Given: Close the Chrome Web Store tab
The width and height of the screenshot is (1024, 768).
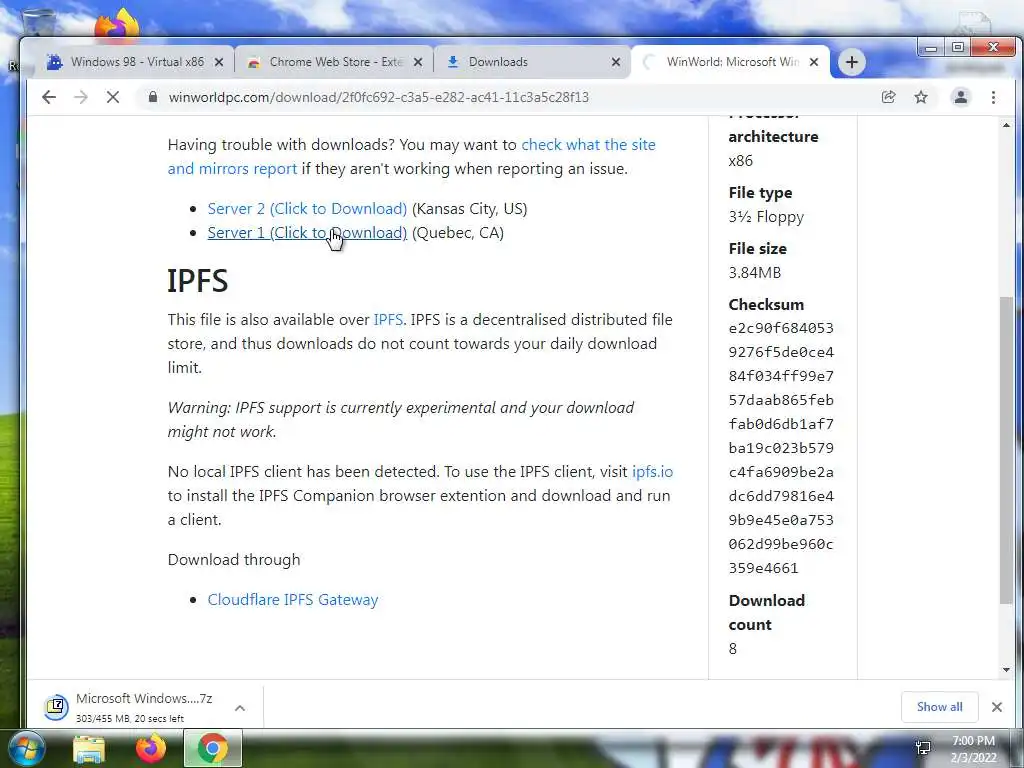Looking at the screenshot, I should tap(418, 62).
